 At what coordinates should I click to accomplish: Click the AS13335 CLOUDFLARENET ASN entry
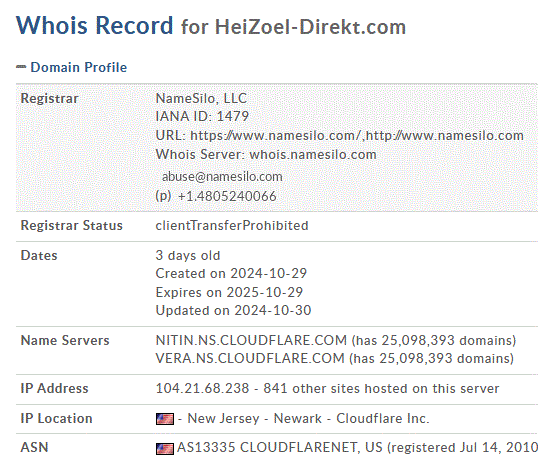click(x=279, y=448)
